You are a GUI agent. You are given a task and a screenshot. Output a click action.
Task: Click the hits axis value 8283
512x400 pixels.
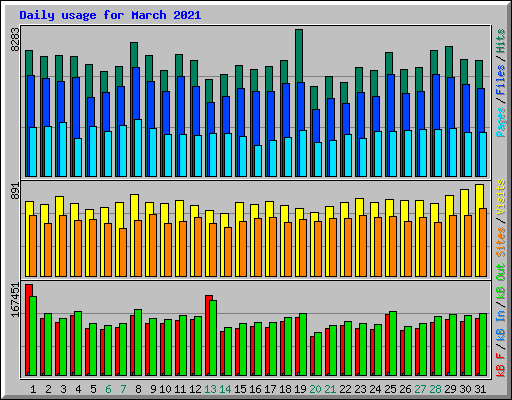coord(15,39)
